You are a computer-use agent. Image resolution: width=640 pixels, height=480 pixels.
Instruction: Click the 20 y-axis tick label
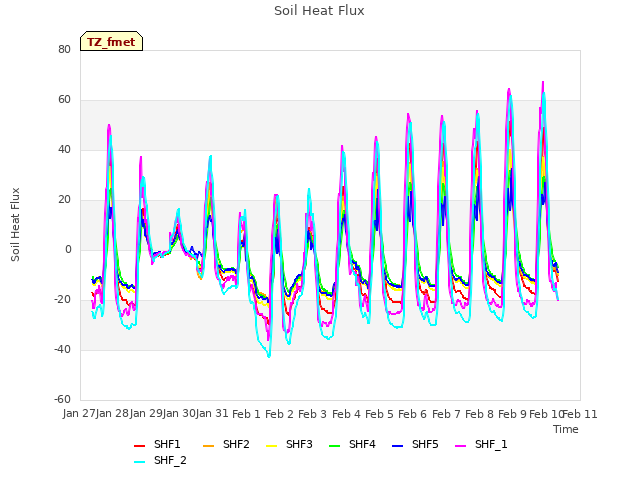click(x=64, y=200)
